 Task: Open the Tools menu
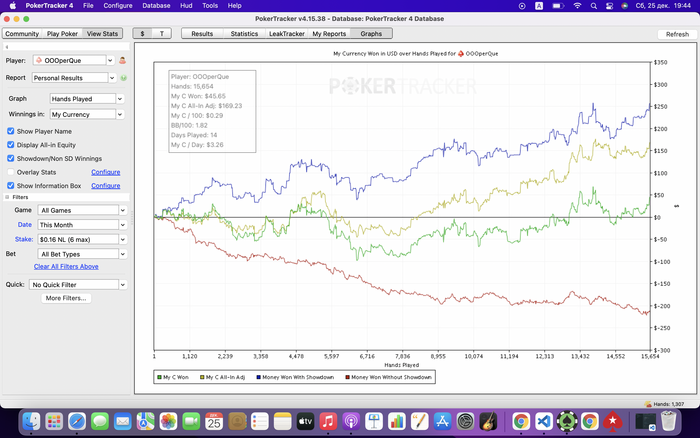pyautogui.click(x=210, y=6)
